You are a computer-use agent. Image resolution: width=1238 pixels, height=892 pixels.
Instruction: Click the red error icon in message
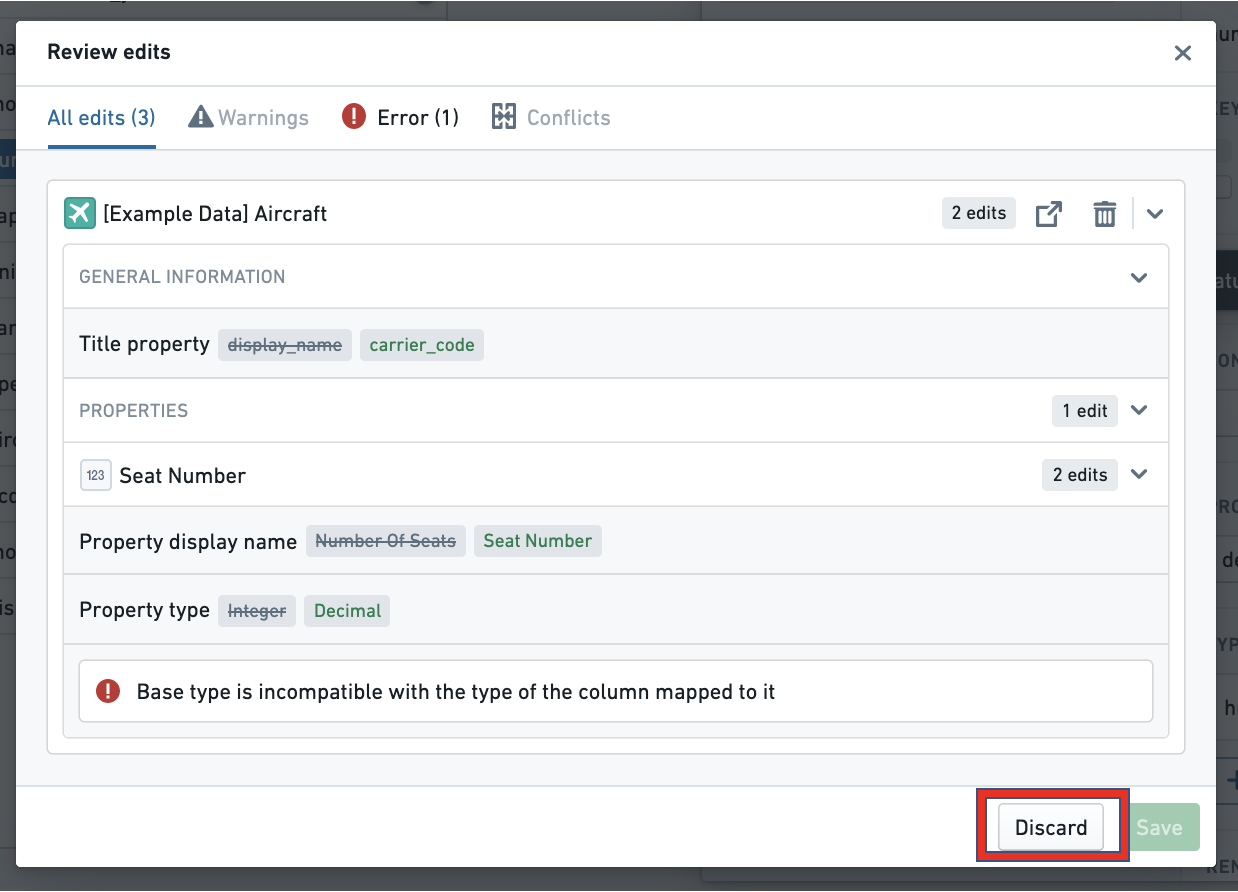coord(108,691)
